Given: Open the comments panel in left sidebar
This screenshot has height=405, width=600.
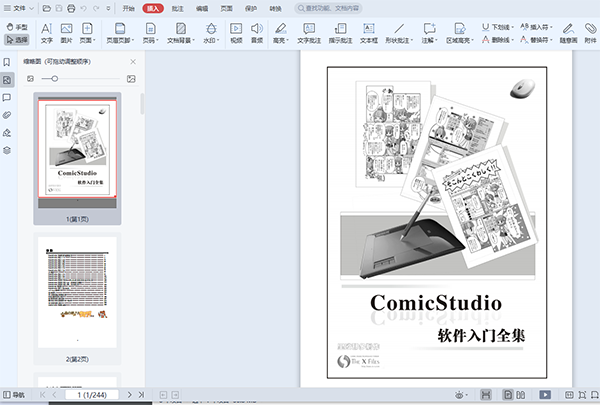Looking at the screenshot, I should coord(8,97).
